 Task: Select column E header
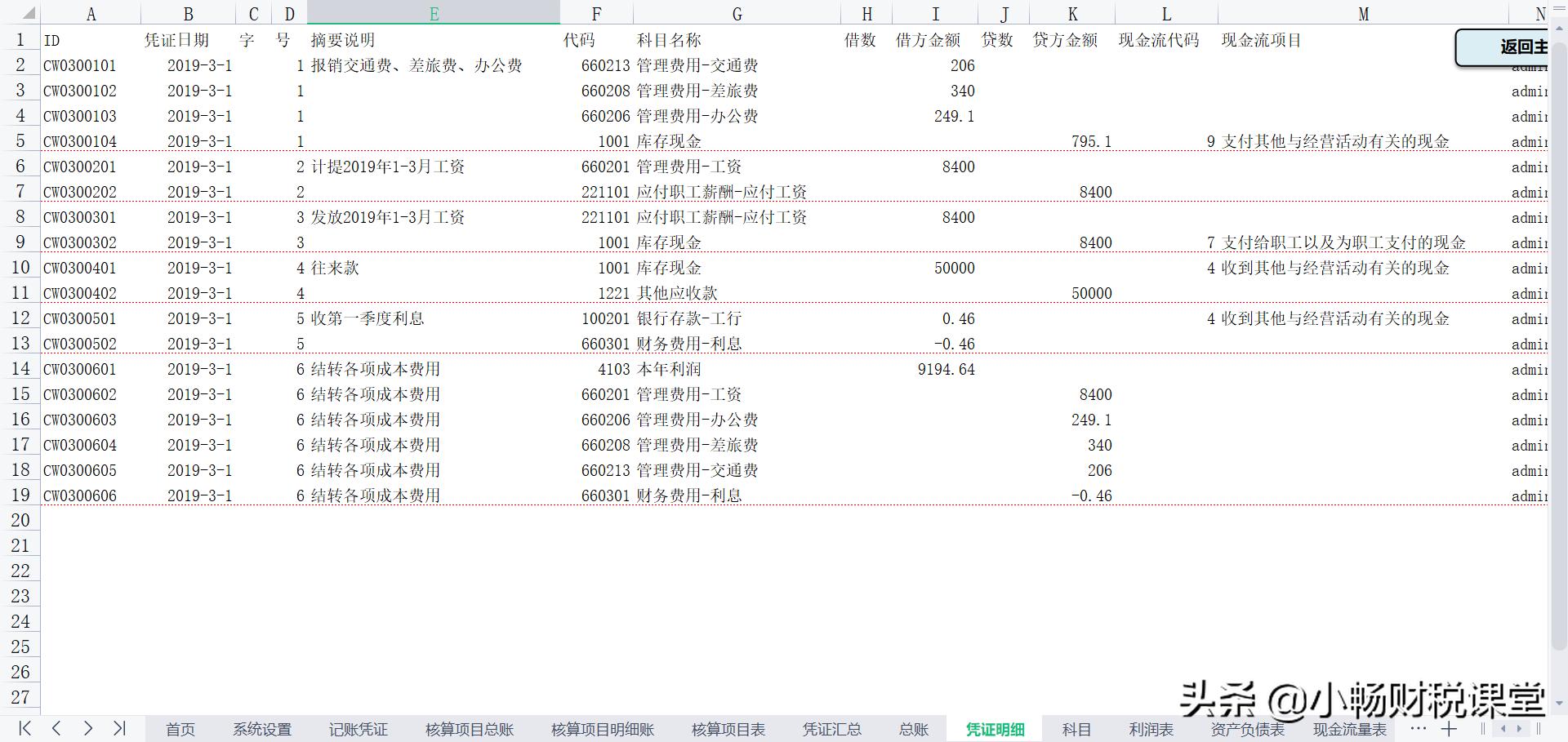pos(434,14)
